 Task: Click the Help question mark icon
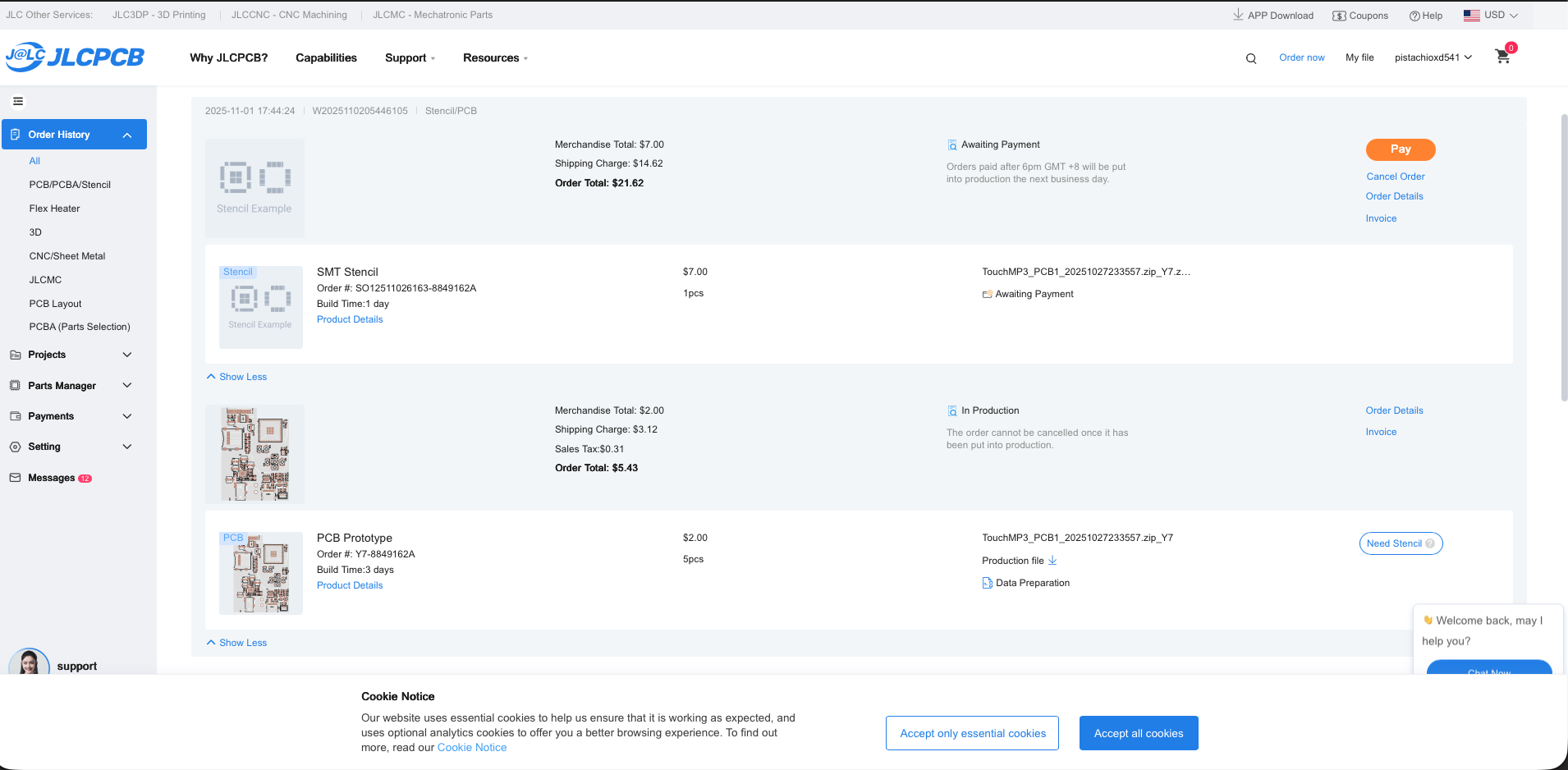click(1414, 16)
